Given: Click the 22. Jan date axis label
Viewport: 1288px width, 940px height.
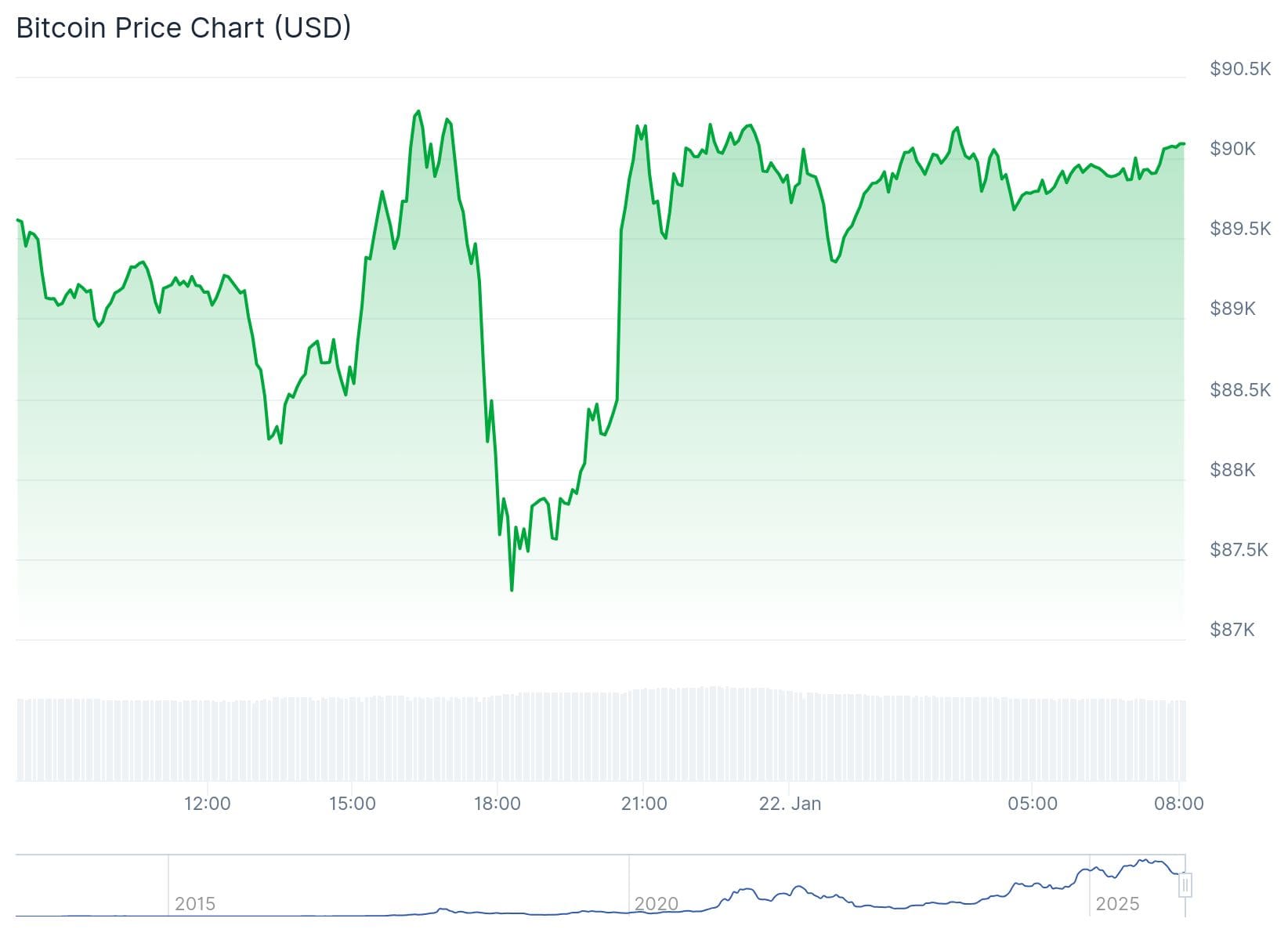Looking at the screenshot, I should [x=790, y=804].
